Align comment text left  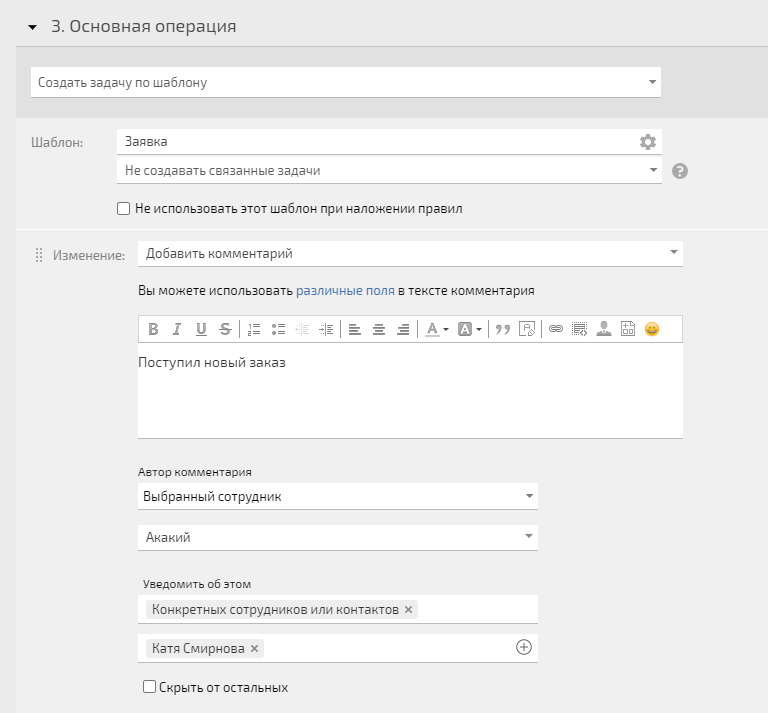pos(355,329)
